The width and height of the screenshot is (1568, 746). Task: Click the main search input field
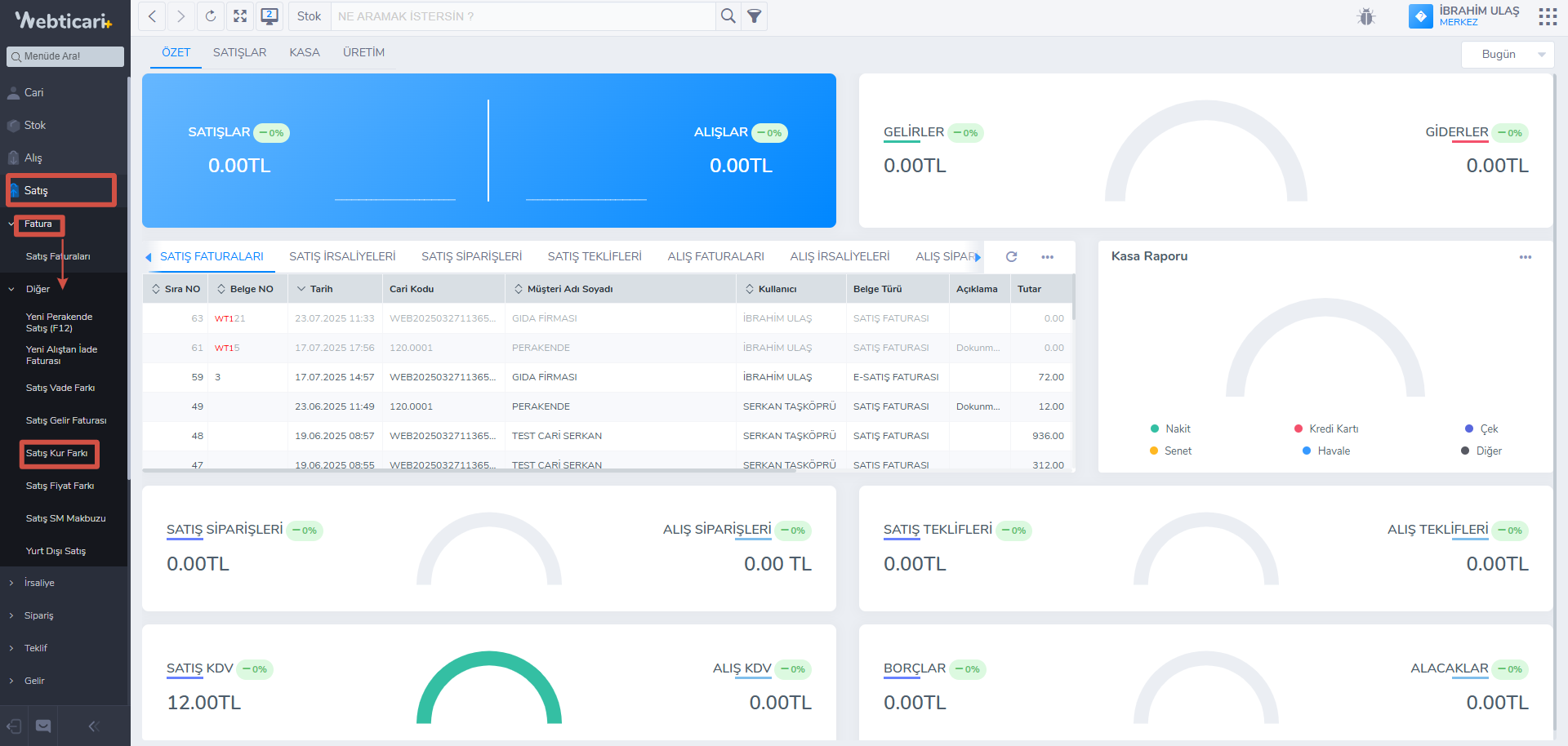click(x=523, y=16)
